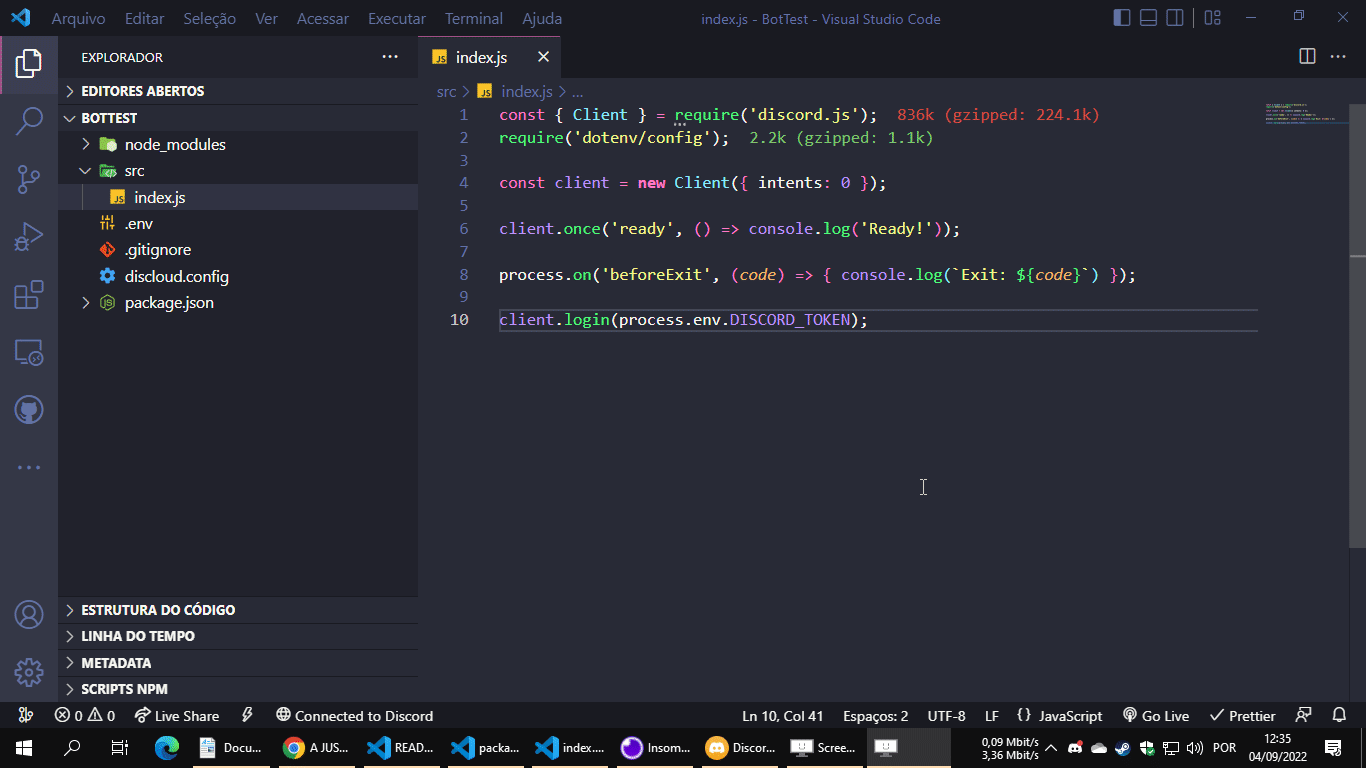1366x768 pixels.
Task: Open the notifications bell
Action: 1339,716
